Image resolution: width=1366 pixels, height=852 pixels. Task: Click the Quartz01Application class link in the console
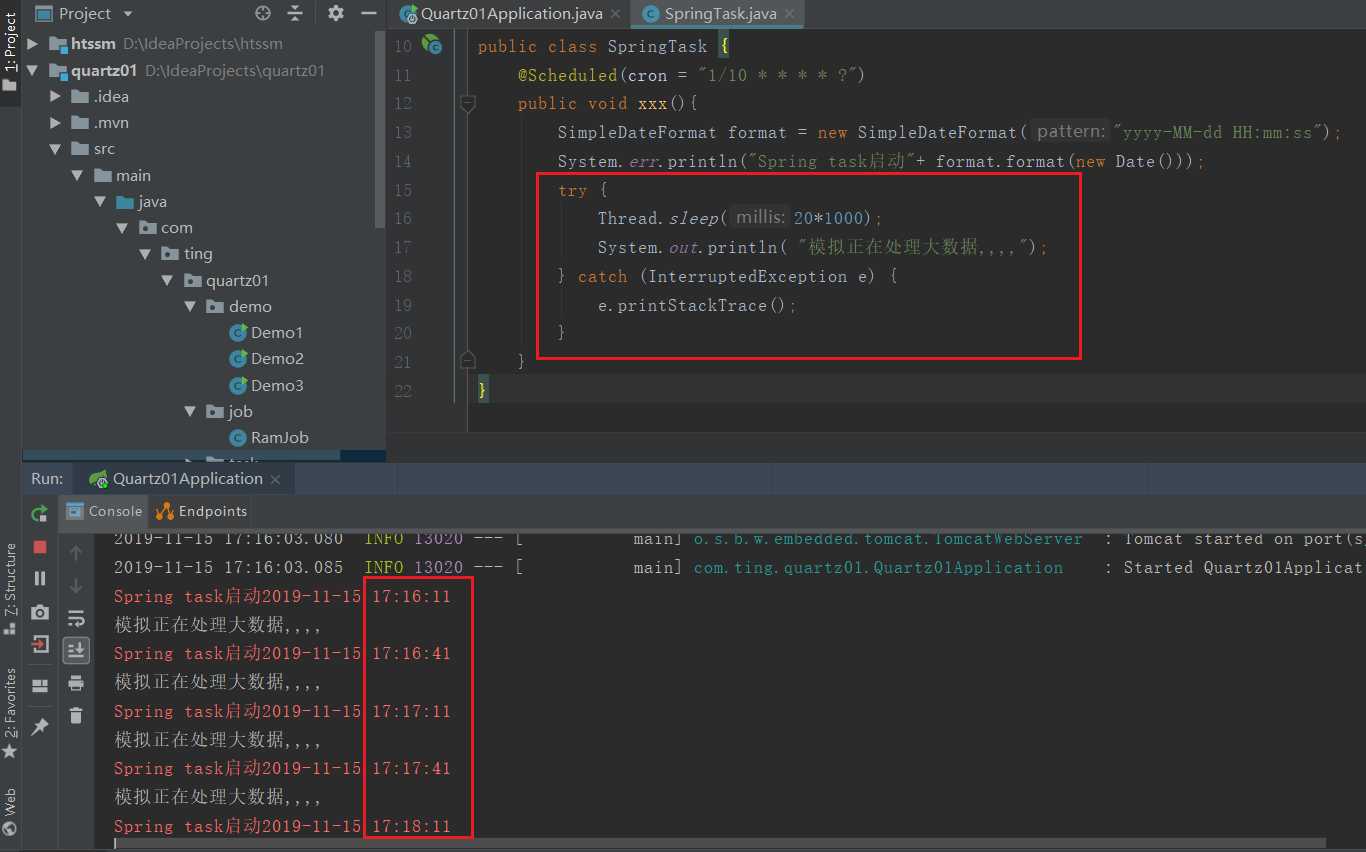(x=878, y=567)
